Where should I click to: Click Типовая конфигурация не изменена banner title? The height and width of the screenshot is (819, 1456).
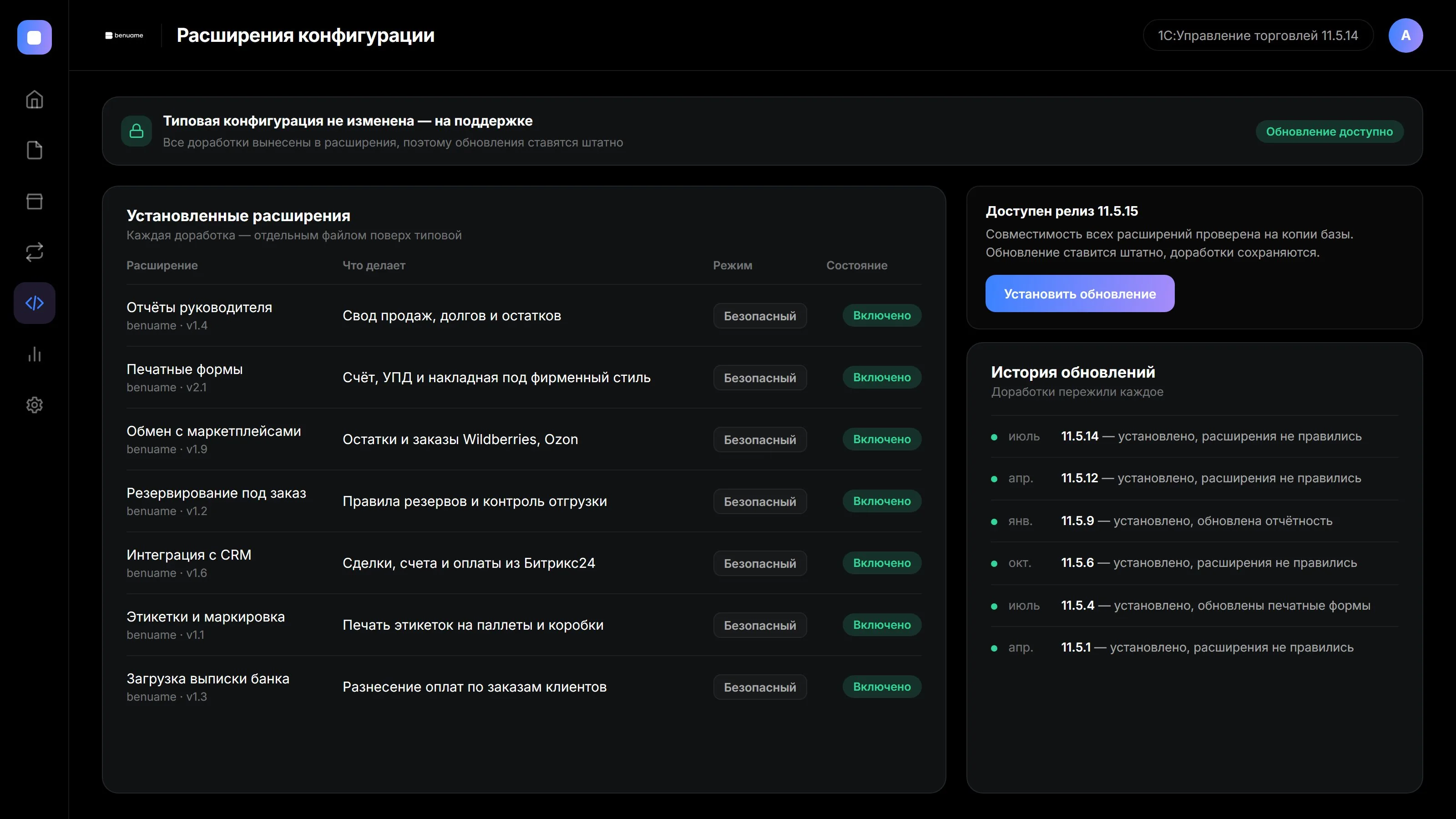[348, 121]
